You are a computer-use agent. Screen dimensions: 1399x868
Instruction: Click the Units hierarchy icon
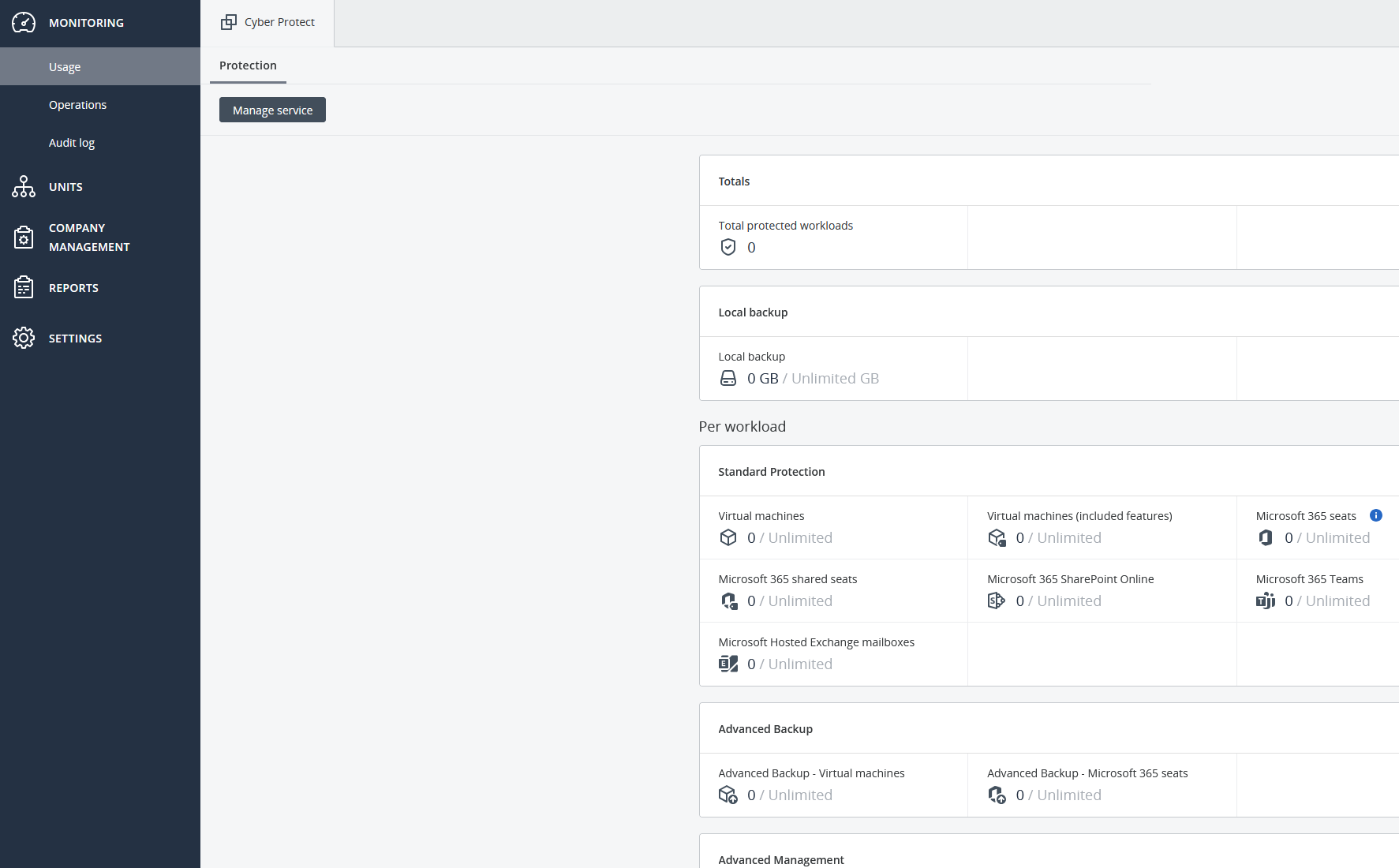click(24, 187)
